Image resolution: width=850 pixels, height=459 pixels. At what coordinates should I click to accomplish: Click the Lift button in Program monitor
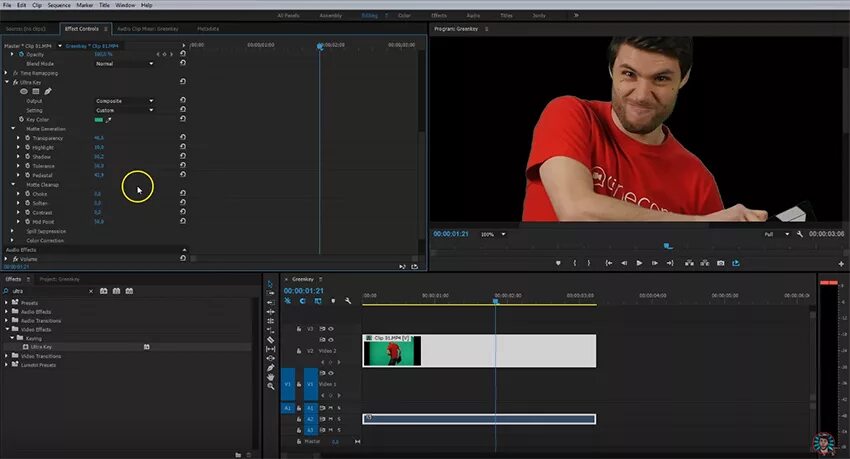[689, 263]
